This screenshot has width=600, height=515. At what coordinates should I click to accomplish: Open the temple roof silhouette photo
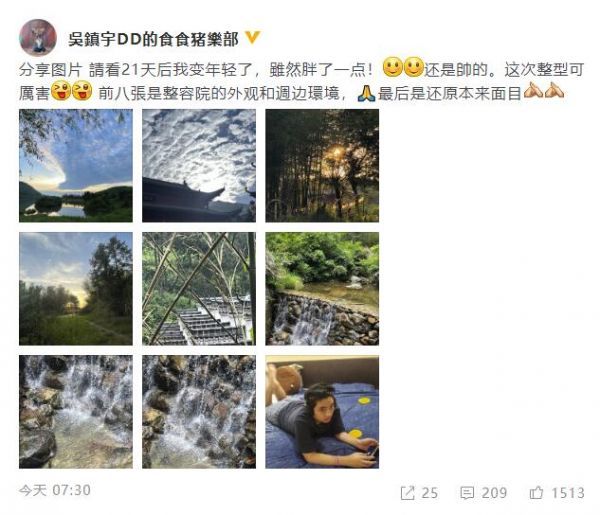199,166
